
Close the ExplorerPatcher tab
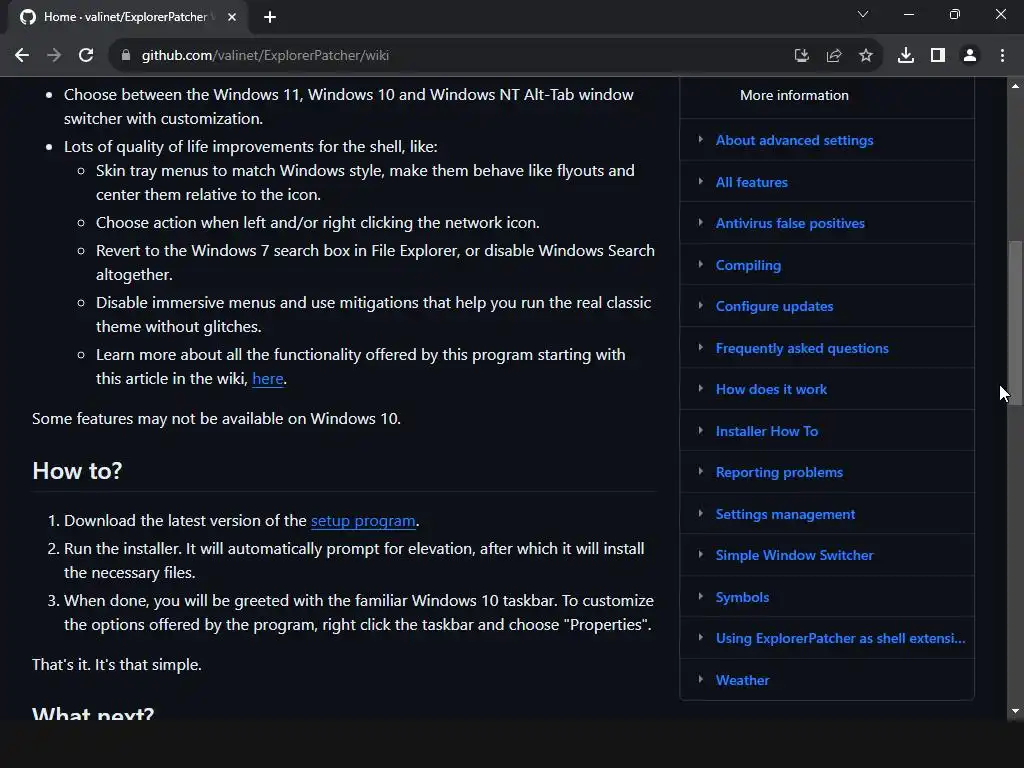point(232,17)
